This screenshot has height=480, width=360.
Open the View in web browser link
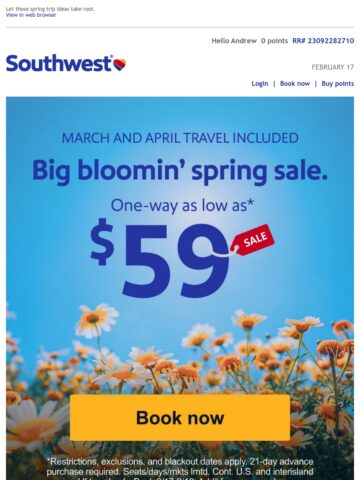coord(31,15)
